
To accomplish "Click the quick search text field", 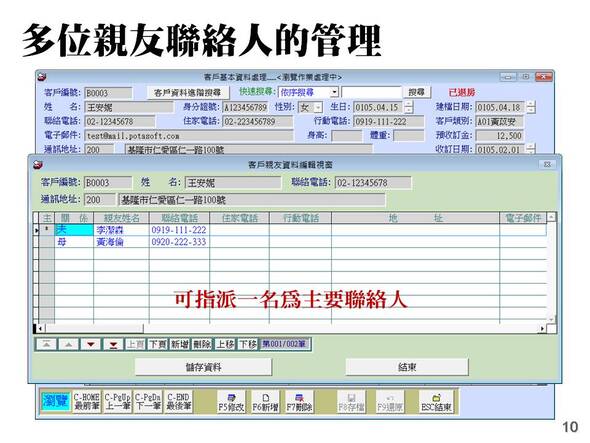I will click(x=371, y=93).
